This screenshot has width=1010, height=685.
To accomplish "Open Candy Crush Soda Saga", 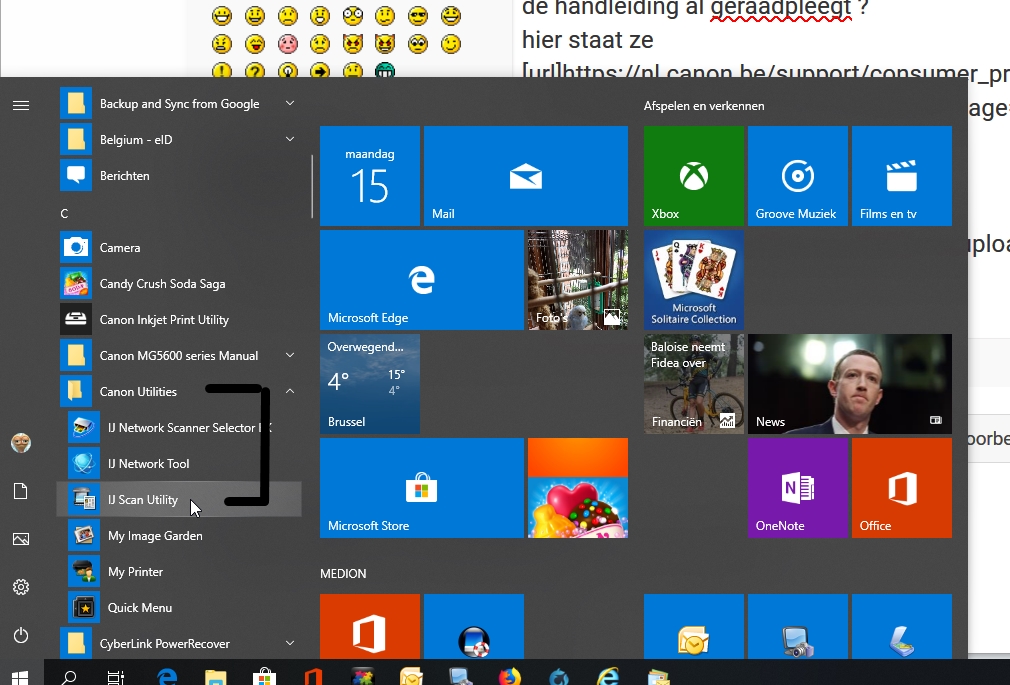I will [162, 283].
